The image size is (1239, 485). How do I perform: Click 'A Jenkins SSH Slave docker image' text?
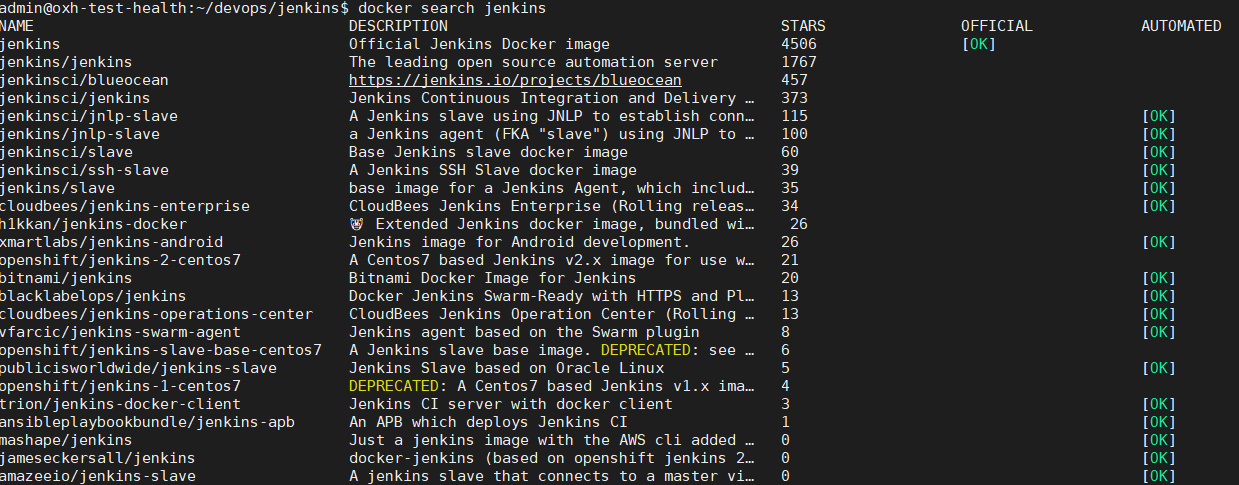(493, 170)
